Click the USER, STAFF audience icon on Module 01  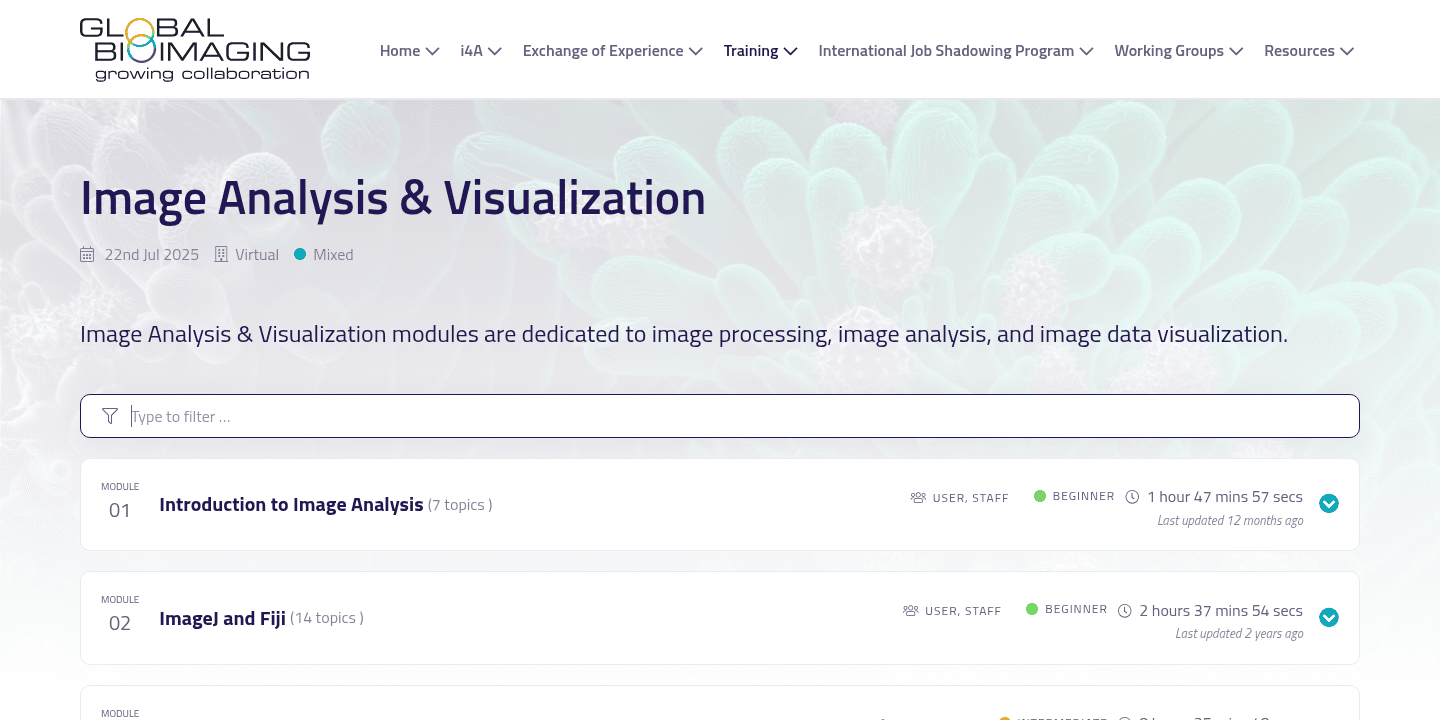[918, 497]
